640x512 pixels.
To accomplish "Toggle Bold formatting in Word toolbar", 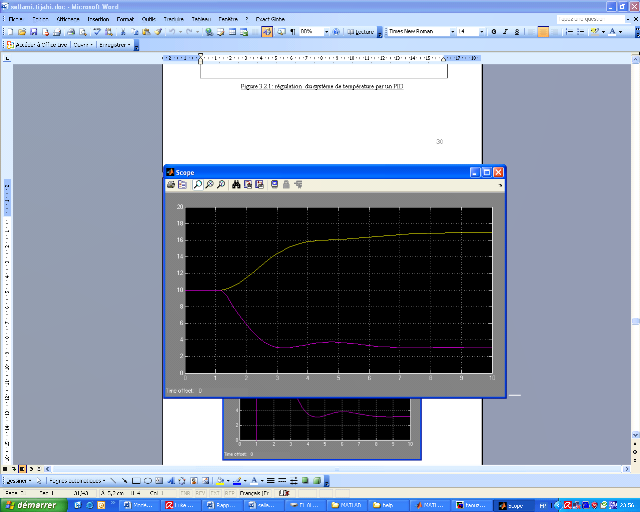I will click(493, 32).
